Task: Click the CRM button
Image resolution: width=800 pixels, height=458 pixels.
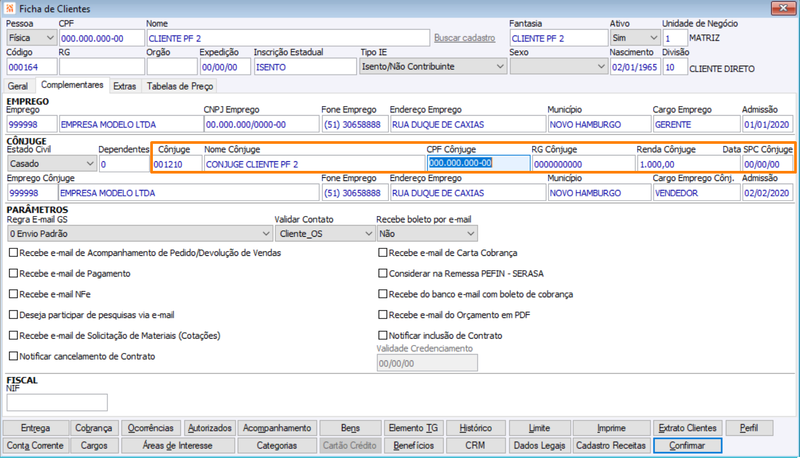Action: [476, 445]
